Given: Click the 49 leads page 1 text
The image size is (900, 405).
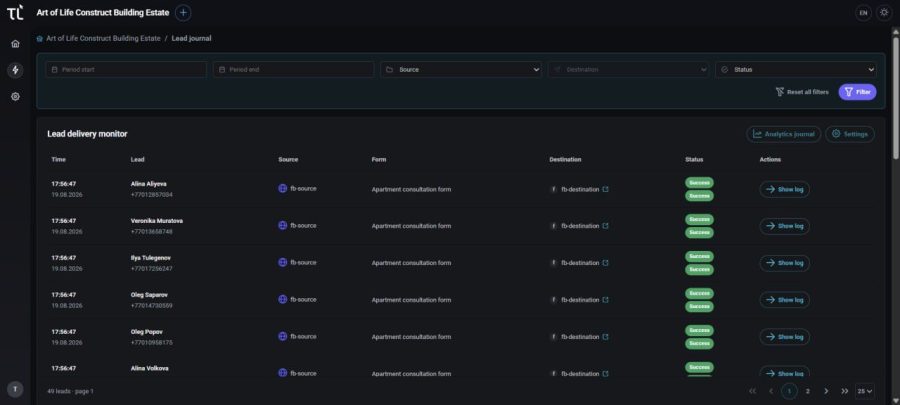Looking at the screenshot, I should [x=70, y=391].
